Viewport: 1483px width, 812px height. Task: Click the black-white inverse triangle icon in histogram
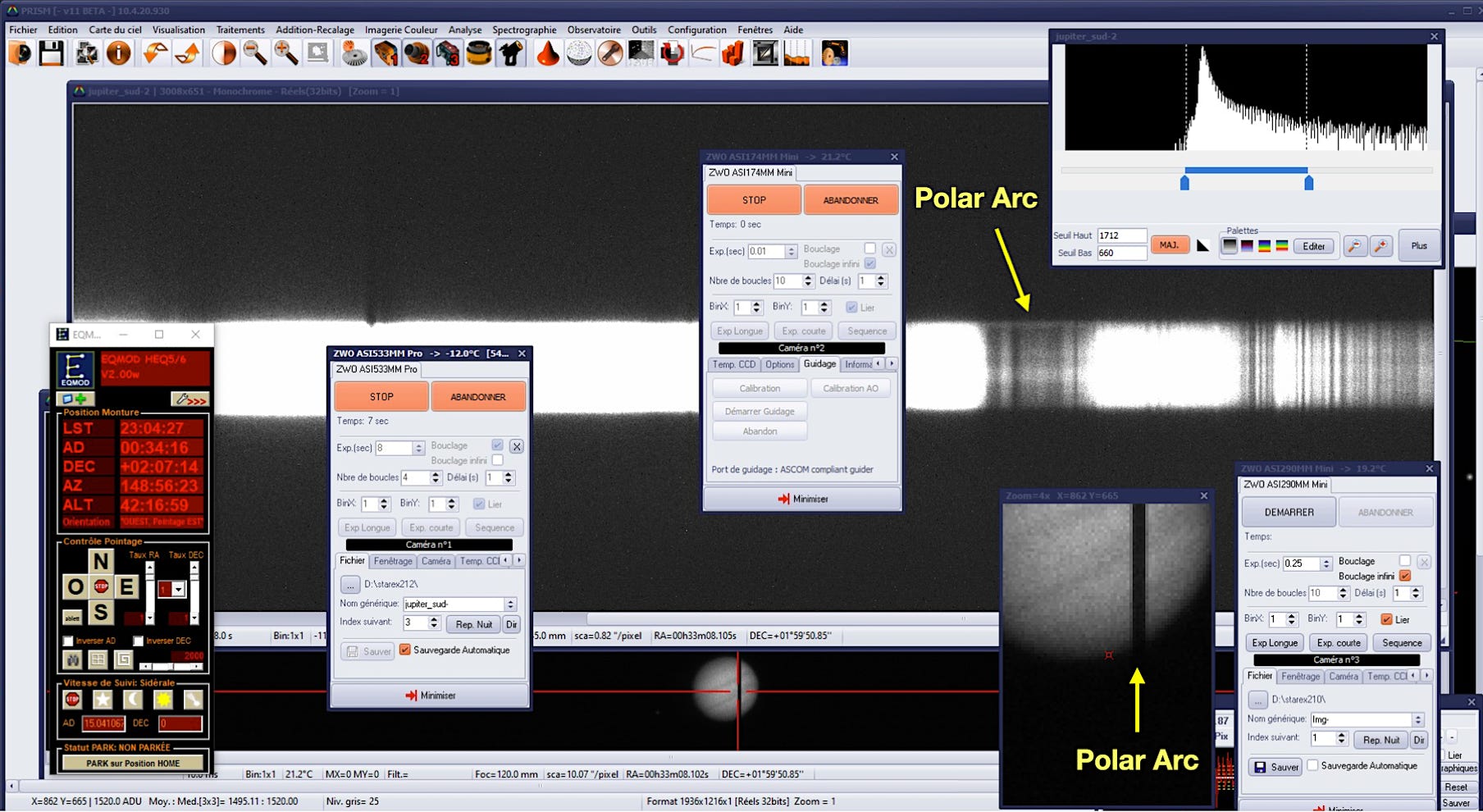pyautogui.click(x=1203, y=245)
